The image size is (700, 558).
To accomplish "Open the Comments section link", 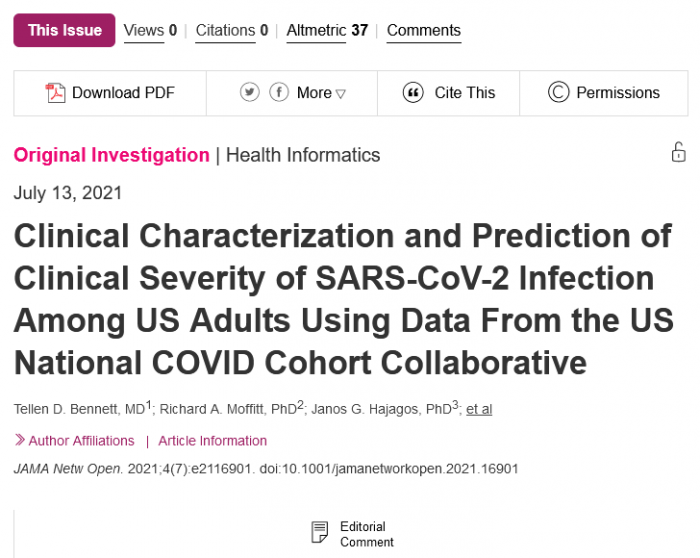I will point(424,30).
